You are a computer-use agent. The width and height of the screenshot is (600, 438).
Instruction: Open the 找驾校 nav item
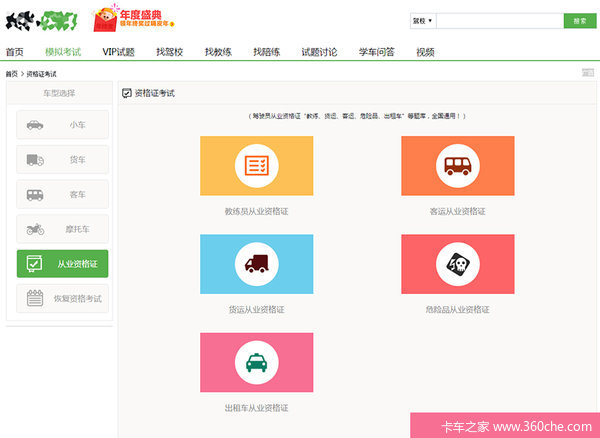pos(170,52)
